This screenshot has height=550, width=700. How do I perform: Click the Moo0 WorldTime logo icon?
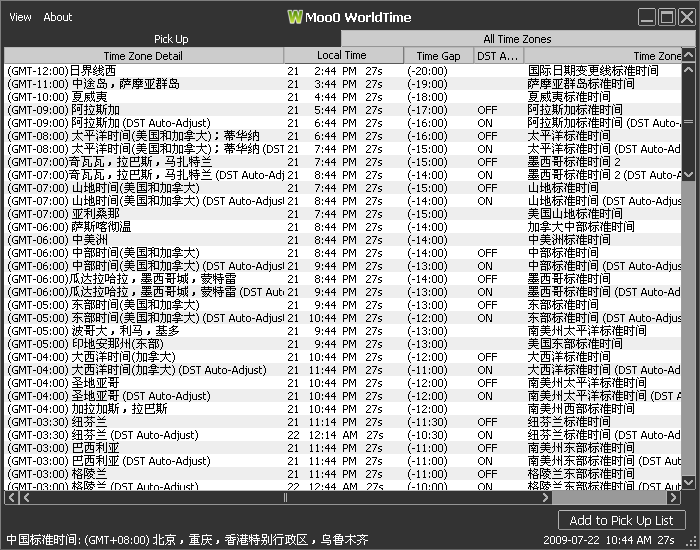[x=295, y=17]
